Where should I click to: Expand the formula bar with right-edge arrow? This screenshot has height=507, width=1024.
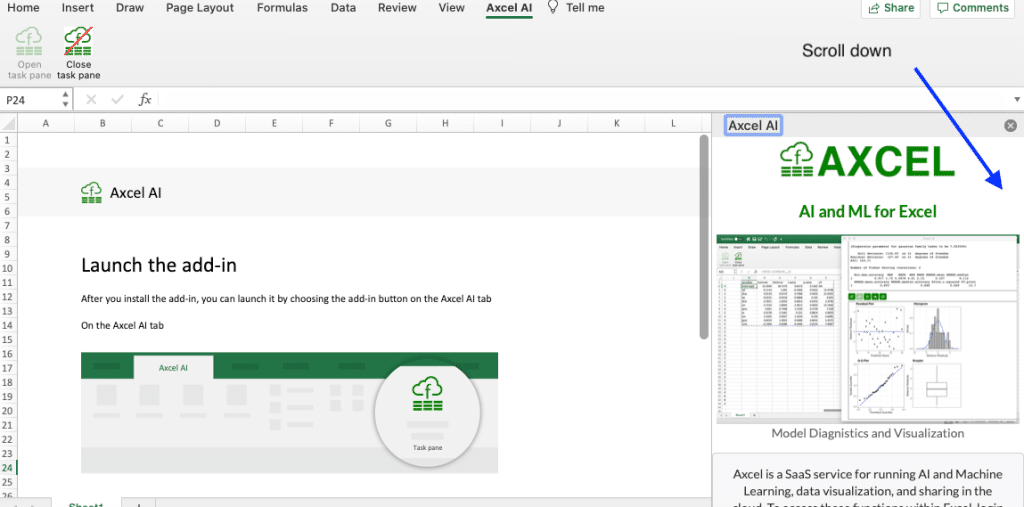point(1016,100)
